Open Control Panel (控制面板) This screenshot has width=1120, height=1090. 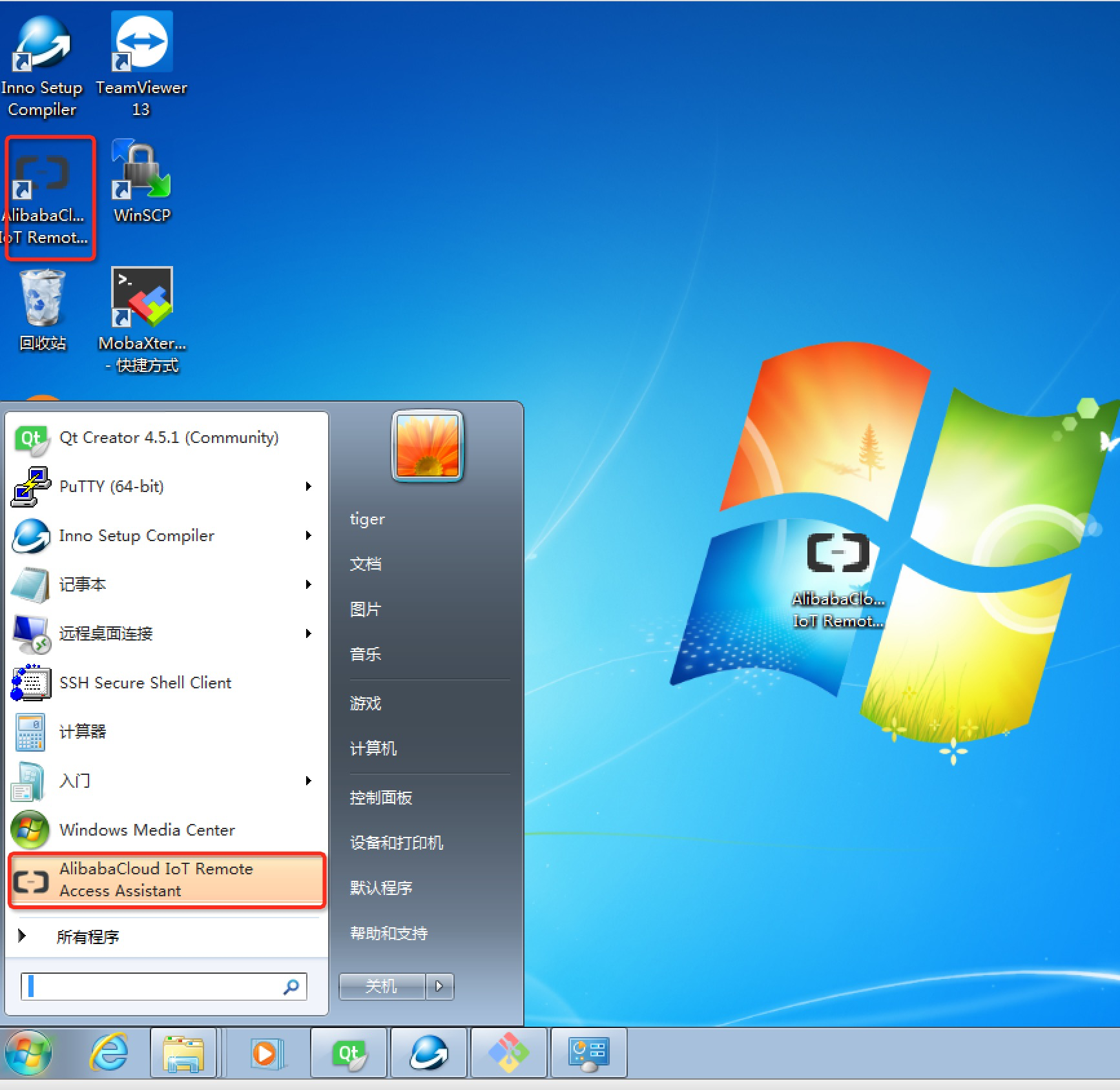tap(381, 797)
